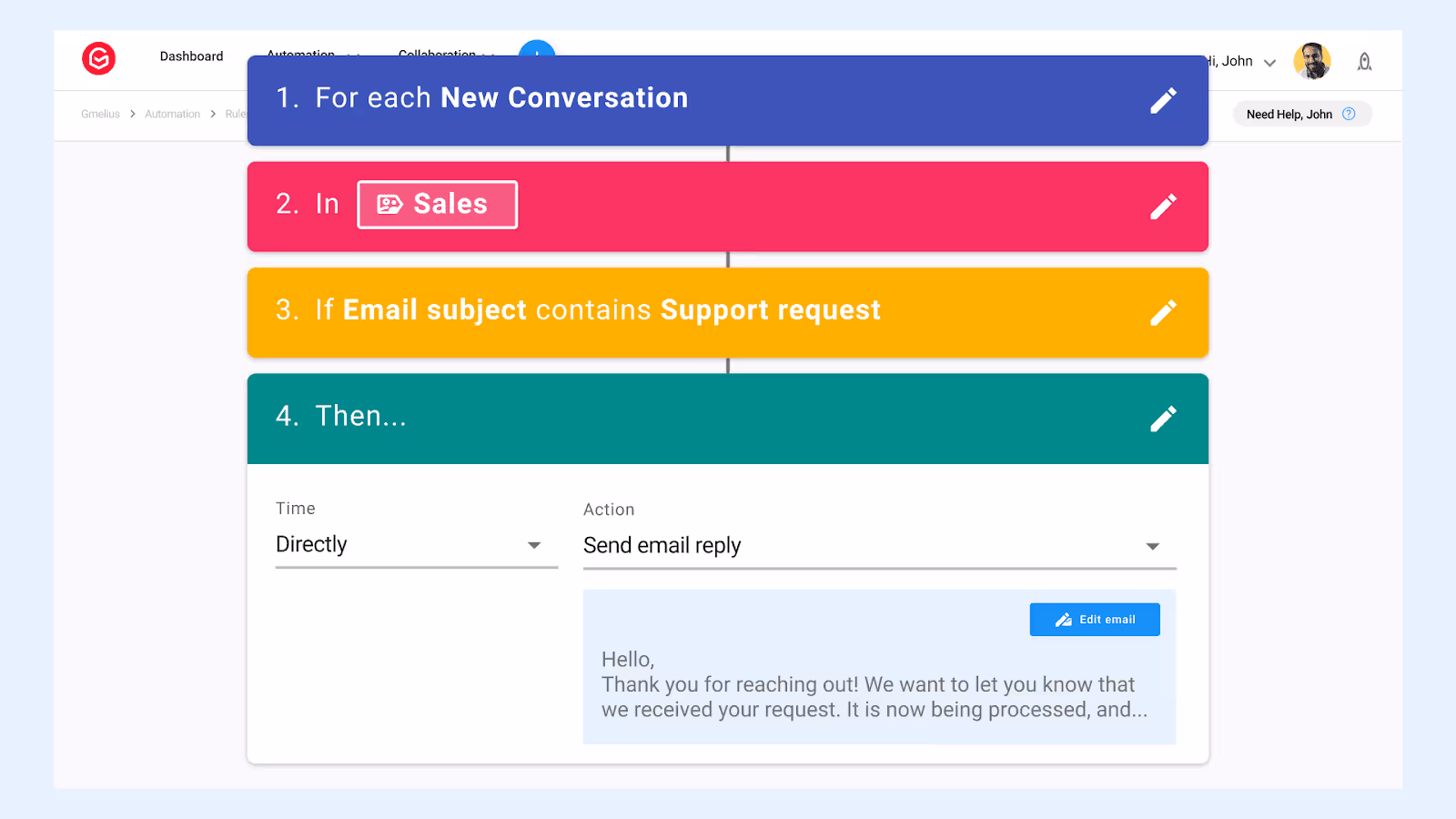Open the Dashboard menu item
Image resolution: width=1456 pixels, height=819 pixels.
click(x=191, y=56)
